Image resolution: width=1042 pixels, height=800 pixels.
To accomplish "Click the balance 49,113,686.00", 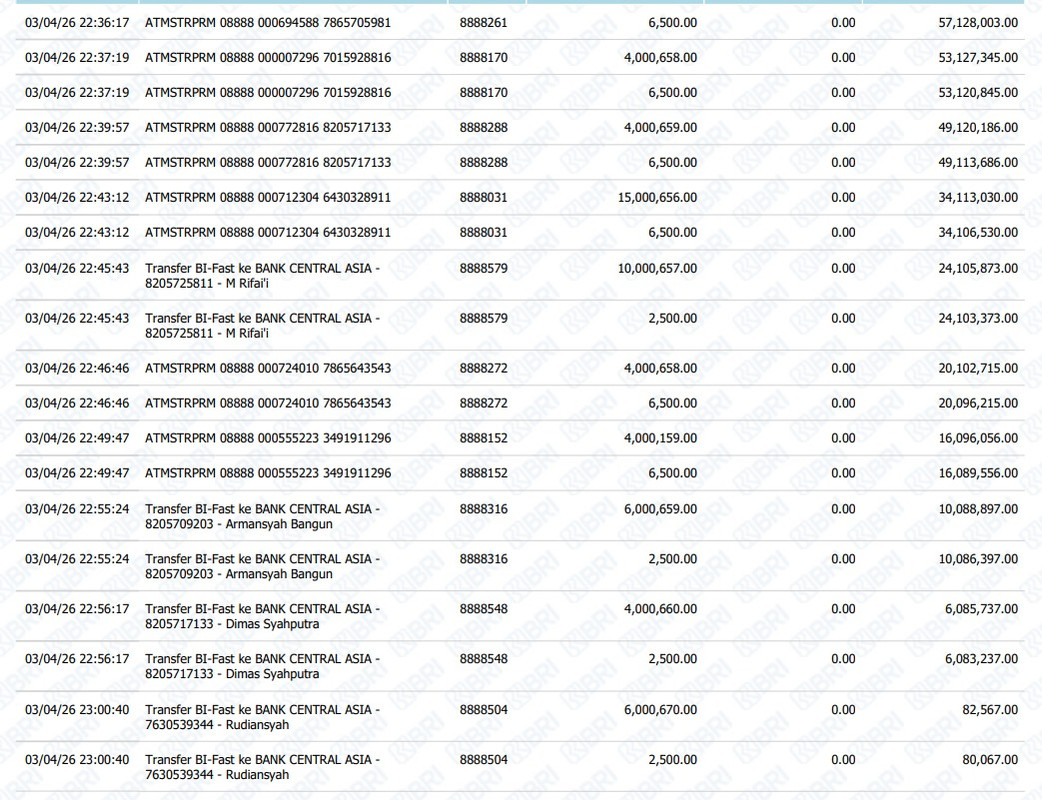I will point(978,163).
